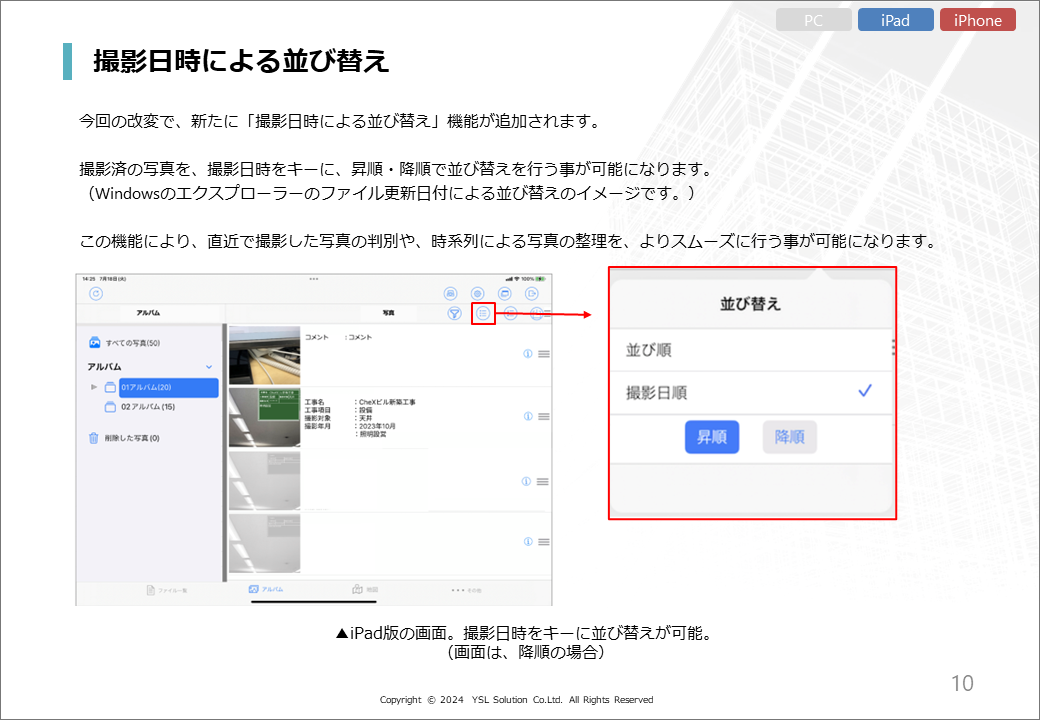Toggle 降順 descending order
This screenshot has height=720, width=1040.
[x=789, y=437]
